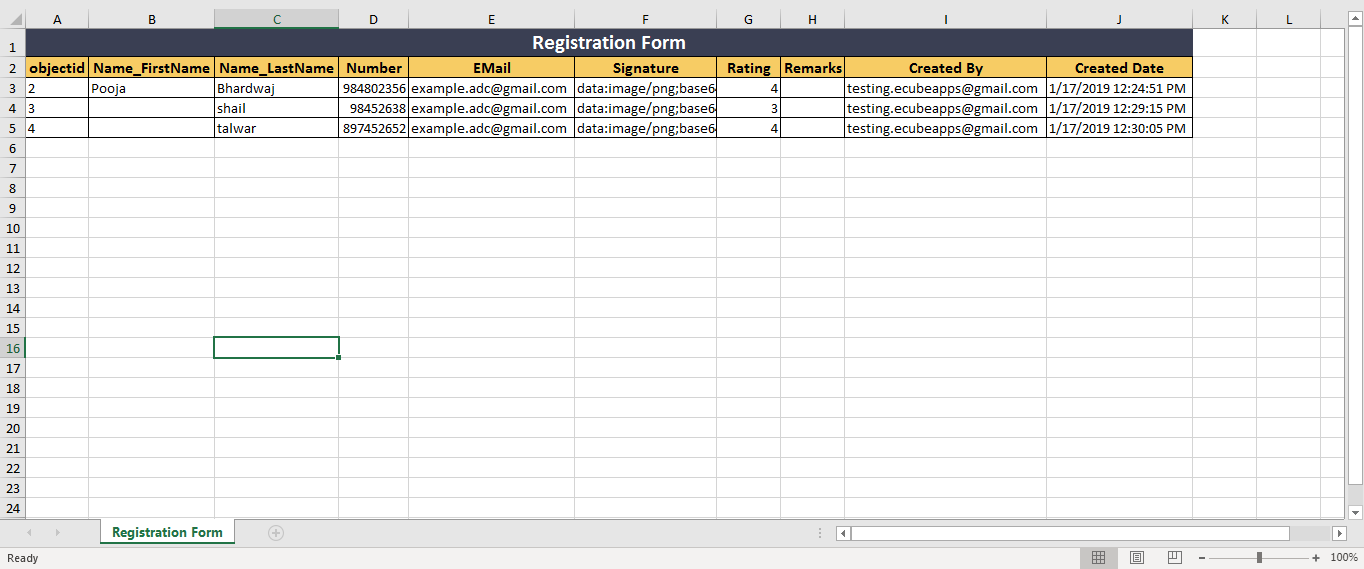The image size is (1364, 569).
Task: Open the Registration Form sheet tab
Action: pyautogui.click(x=167, y=532)
